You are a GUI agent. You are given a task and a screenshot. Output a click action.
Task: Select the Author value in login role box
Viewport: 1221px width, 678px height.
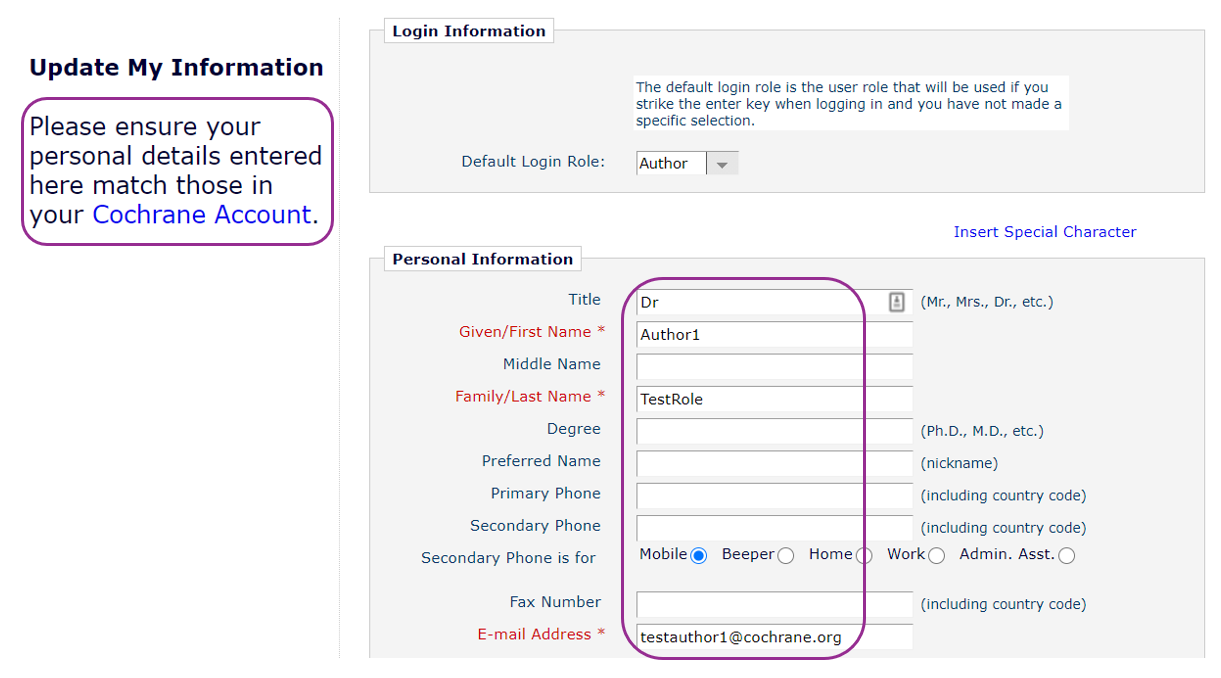[x=670, y=164]
